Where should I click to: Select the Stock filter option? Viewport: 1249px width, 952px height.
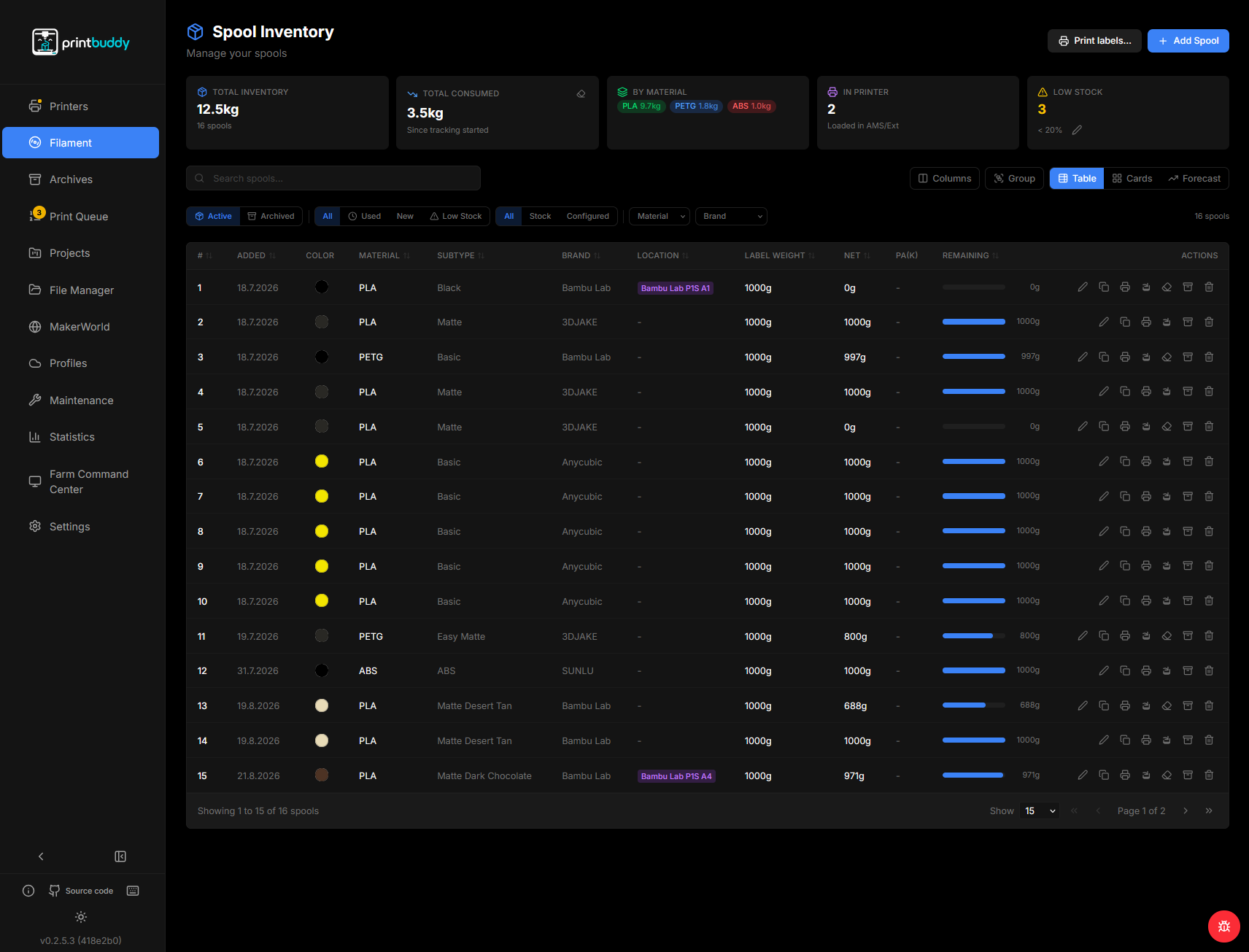pyautogui.click(x=540, y=217)
